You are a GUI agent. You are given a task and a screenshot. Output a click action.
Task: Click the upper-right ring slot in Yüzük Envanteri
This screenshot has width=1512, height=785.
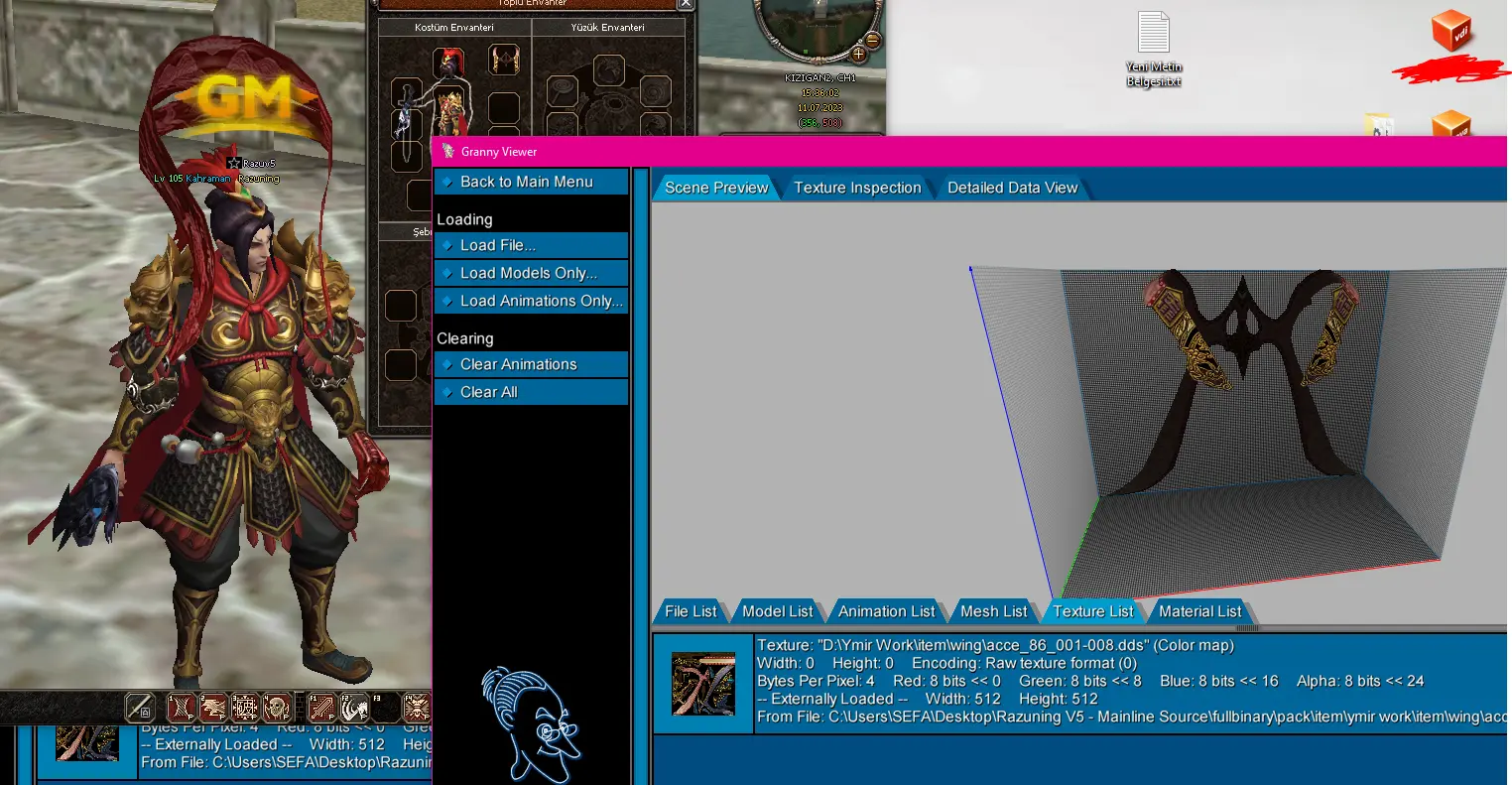[656, 91]
